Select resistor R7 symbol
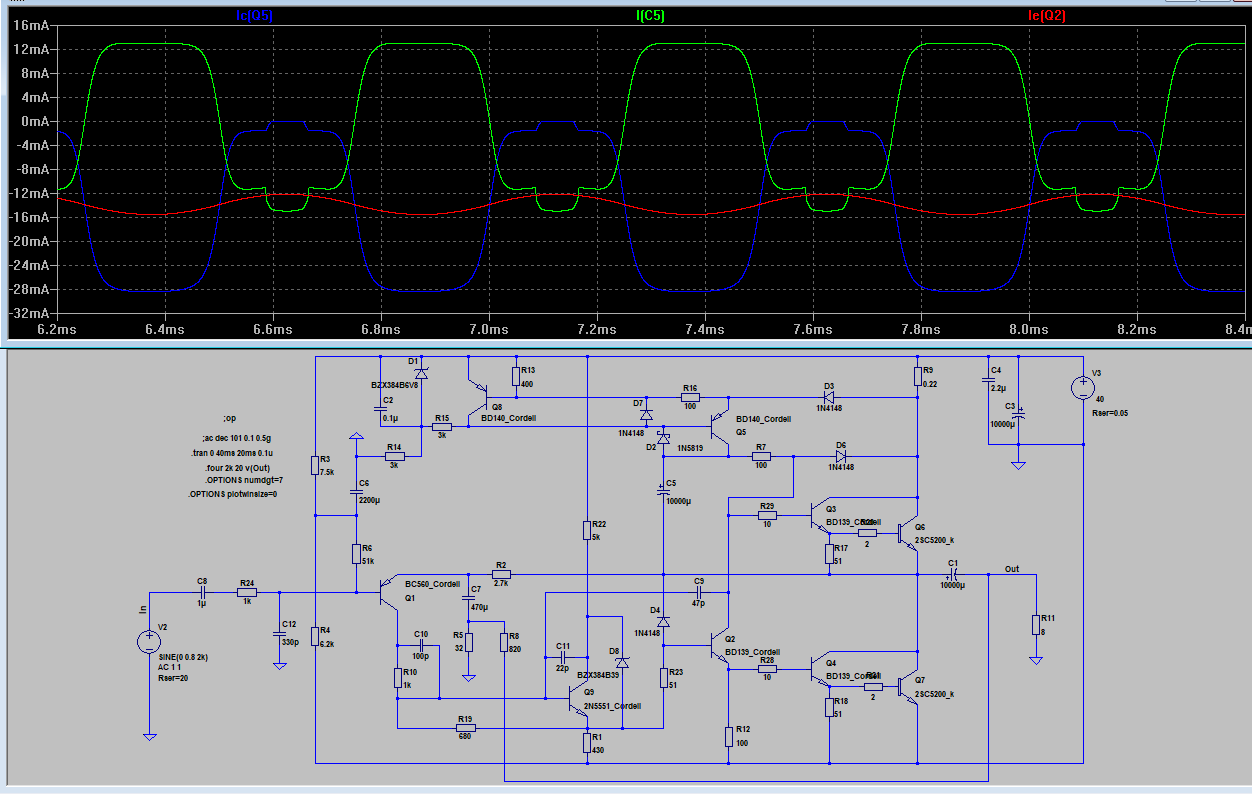This screenshot has height=794, width=1252. pyautogui.click(x=762, y=455)
